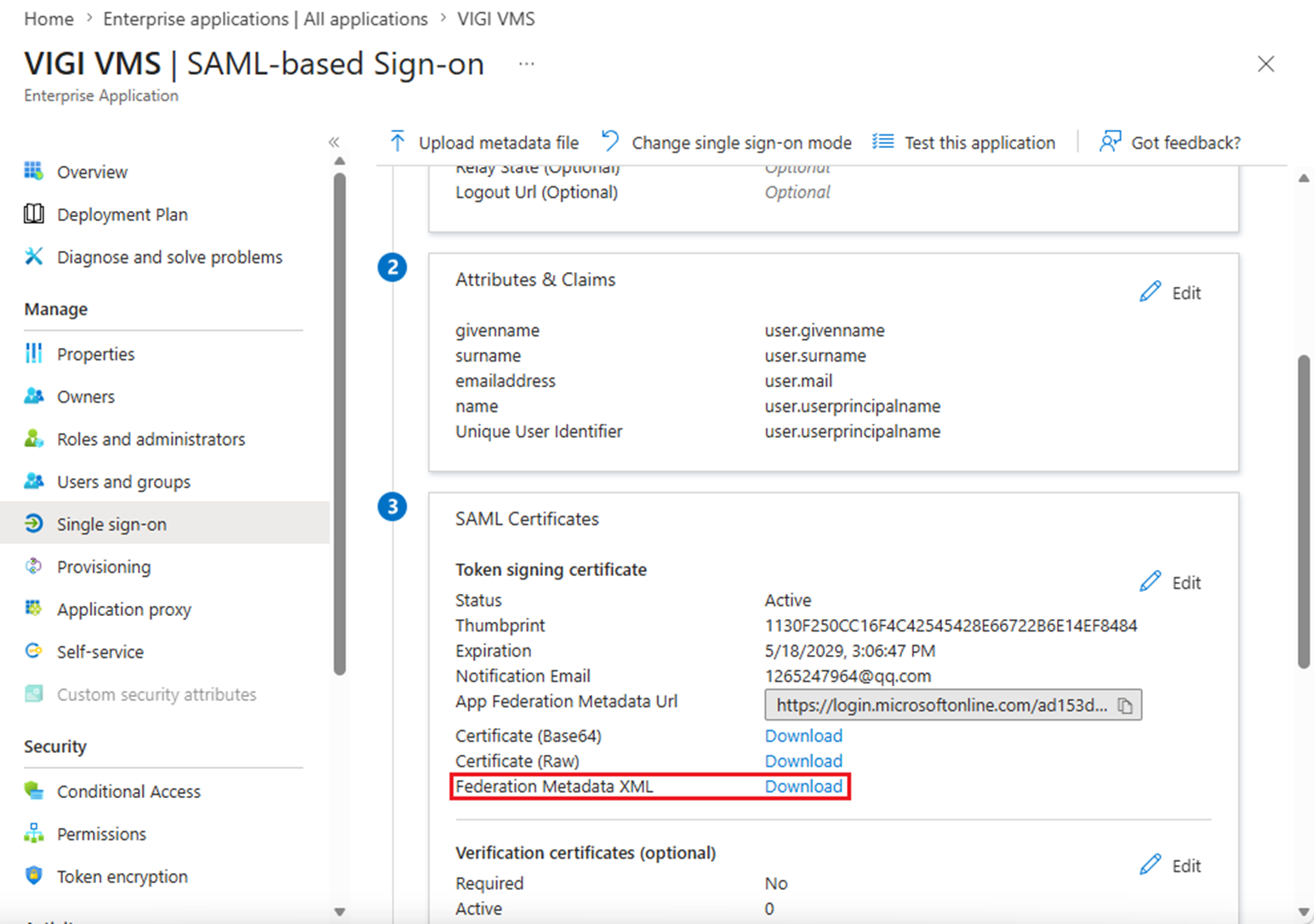This screenshot has width=1314, height=924.
Task: Select Roles and administrators
Action: pos(151,439)
